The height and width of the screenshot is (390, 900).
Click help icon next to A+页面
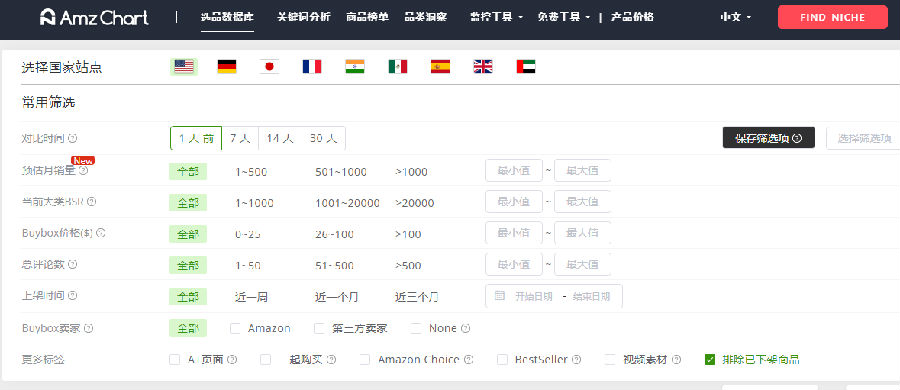click(x=232, y=360)
